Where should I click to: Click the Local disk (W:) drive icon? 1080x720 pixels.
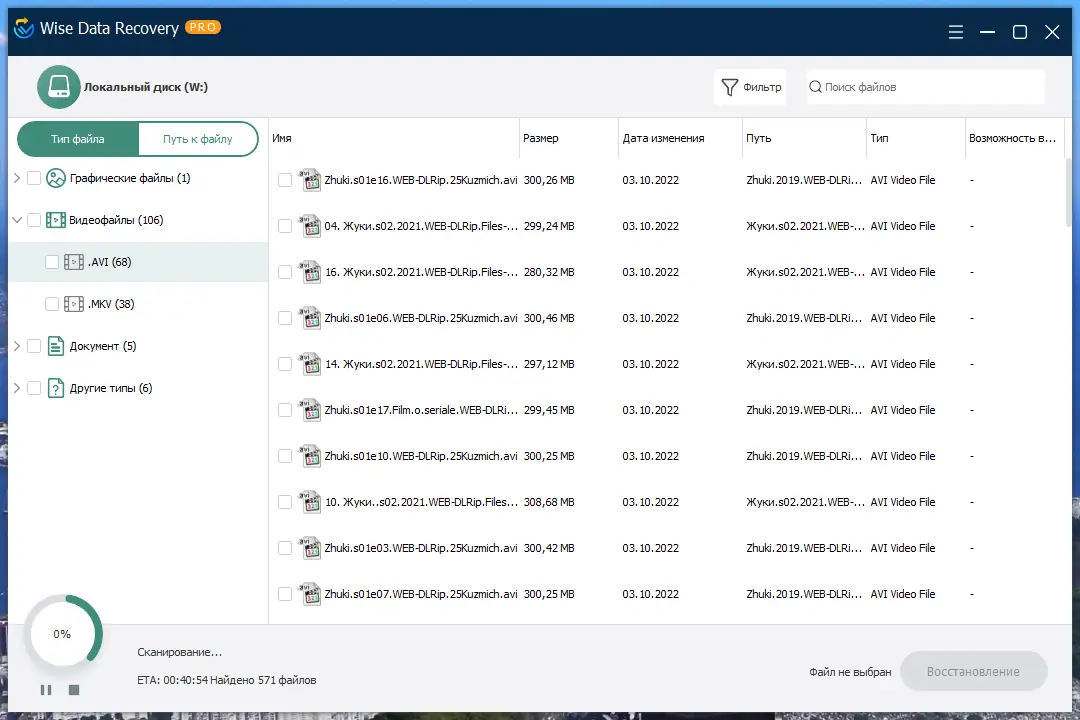(x=59, y=87)
